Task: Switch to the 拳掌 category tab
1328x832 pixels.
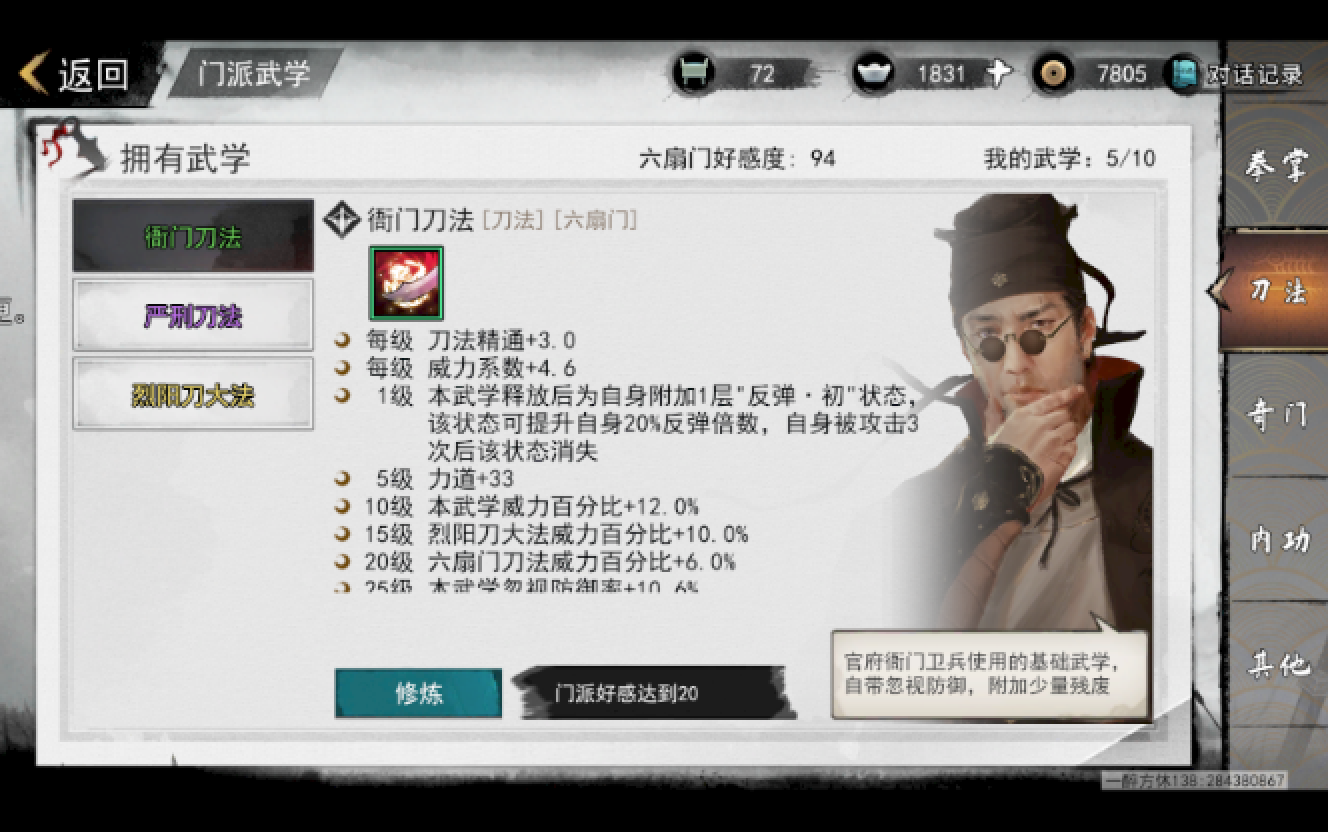Action: (x=1277, y=166)
